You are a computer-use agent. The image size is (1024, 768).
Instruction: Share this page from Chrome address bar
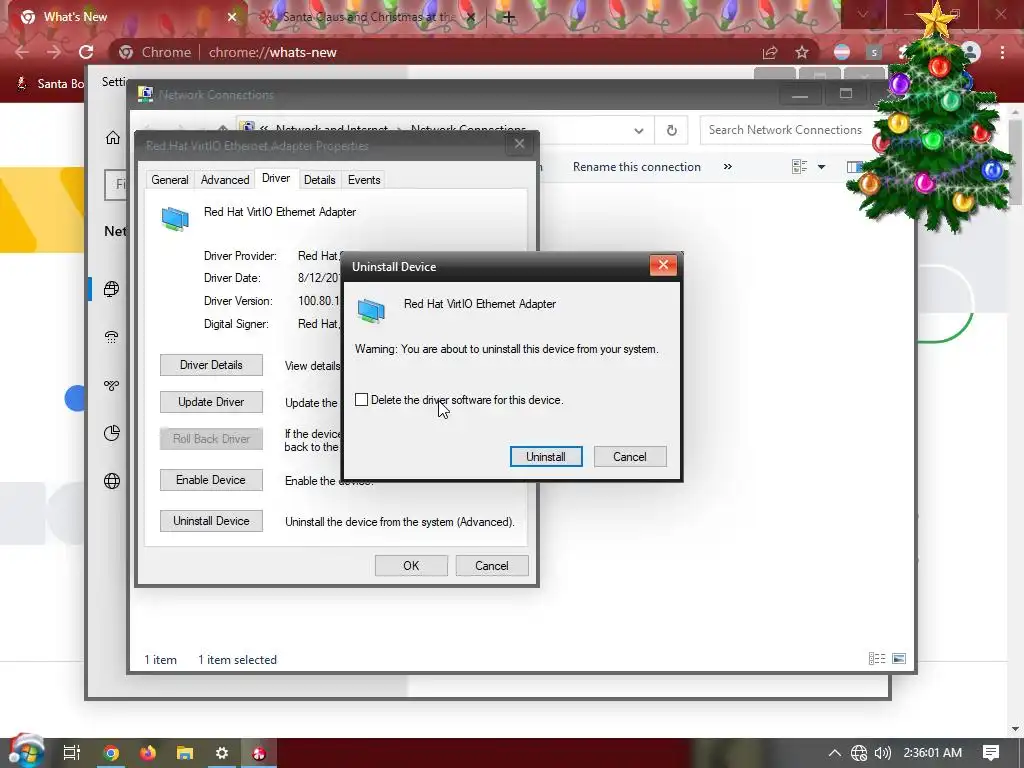tap(770, 52)
